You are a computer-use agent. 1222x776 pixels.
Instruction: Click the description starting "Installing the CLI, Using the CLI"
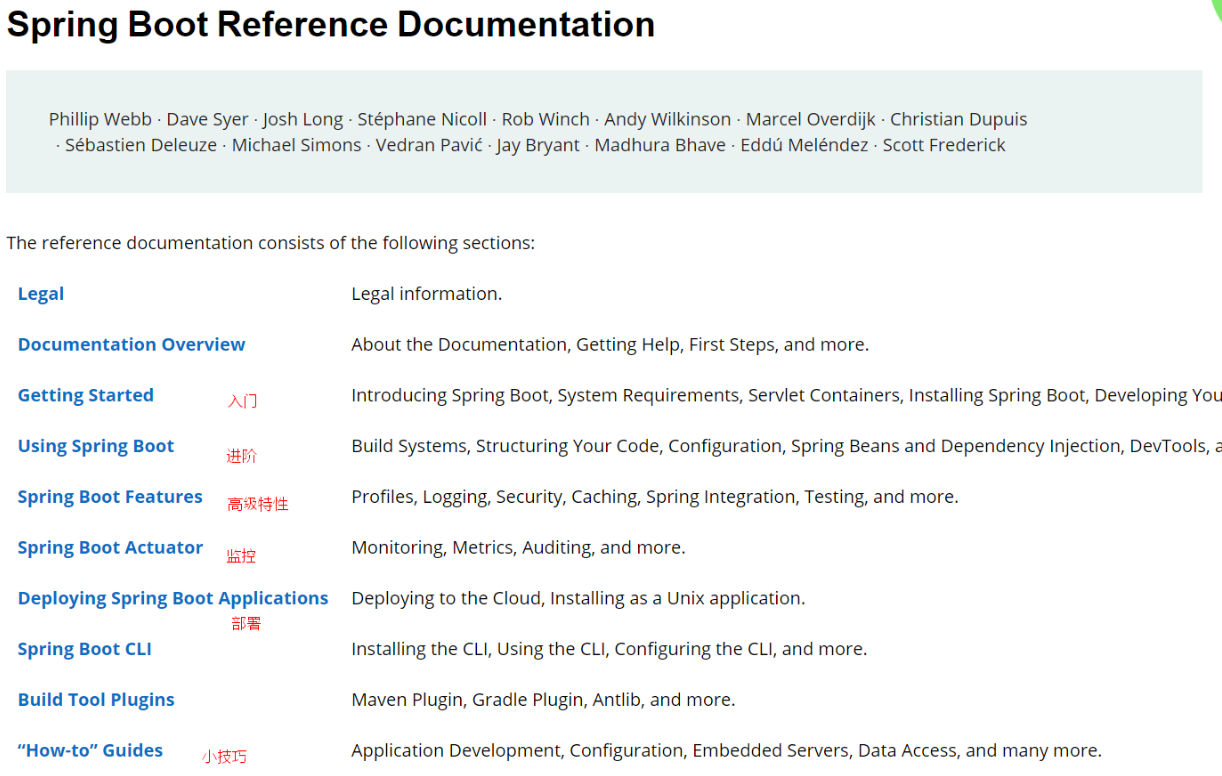click(x=609, y=650)
